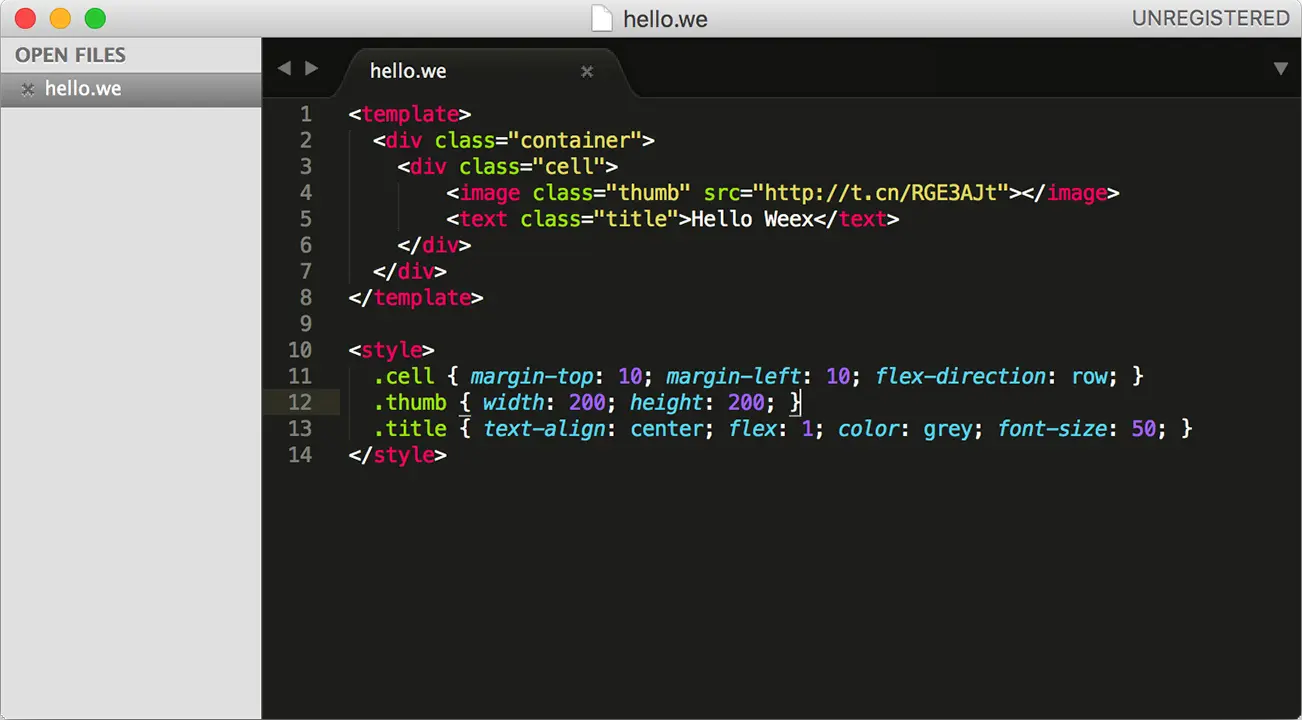Open the tab overflow triangle at top right
The image size is (1302, 720).
tap(1281, 69)
